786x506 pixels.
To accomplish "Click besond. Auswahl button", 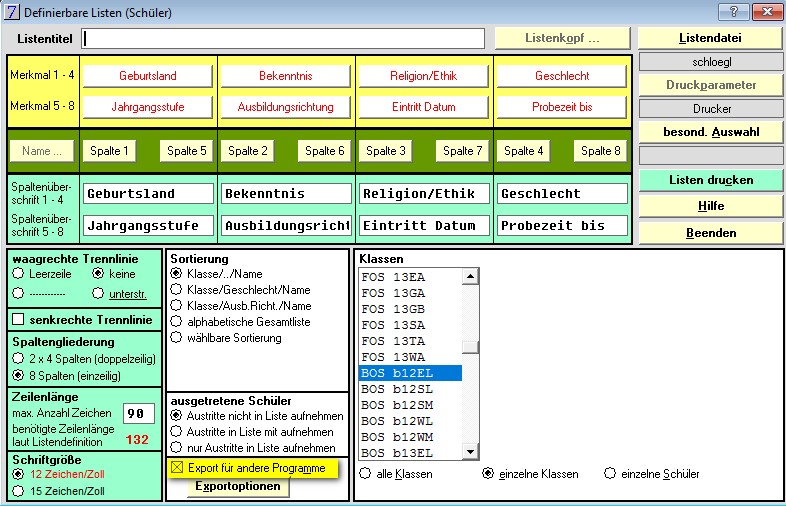I will pos(710,132).
